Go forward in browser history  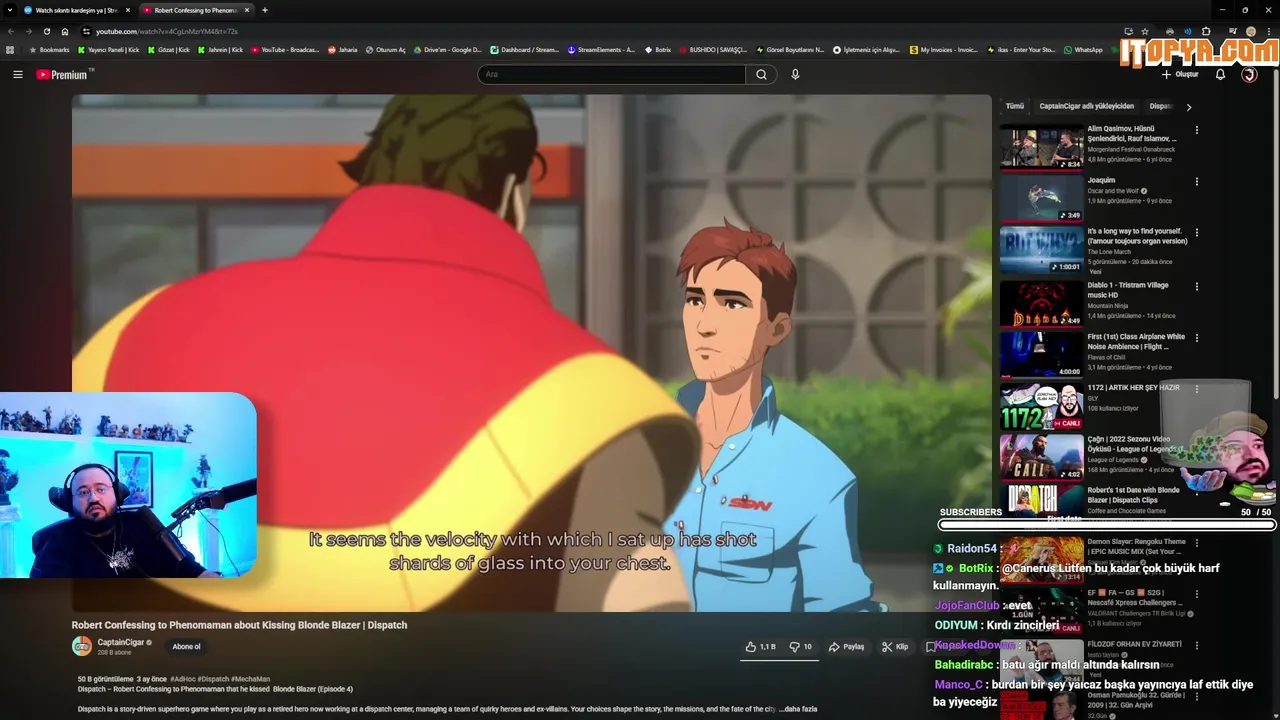pos(28,31)
